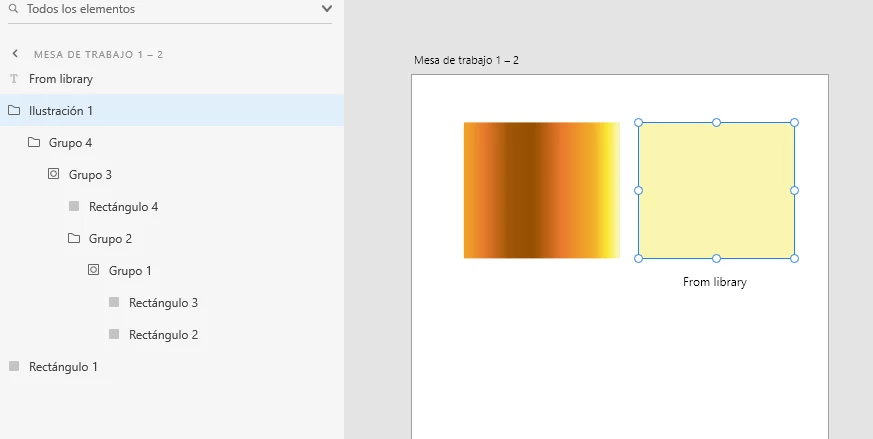Click the mask group icon of Grupo 1
The image size is (873, 439).
click(x=94, y=270)
